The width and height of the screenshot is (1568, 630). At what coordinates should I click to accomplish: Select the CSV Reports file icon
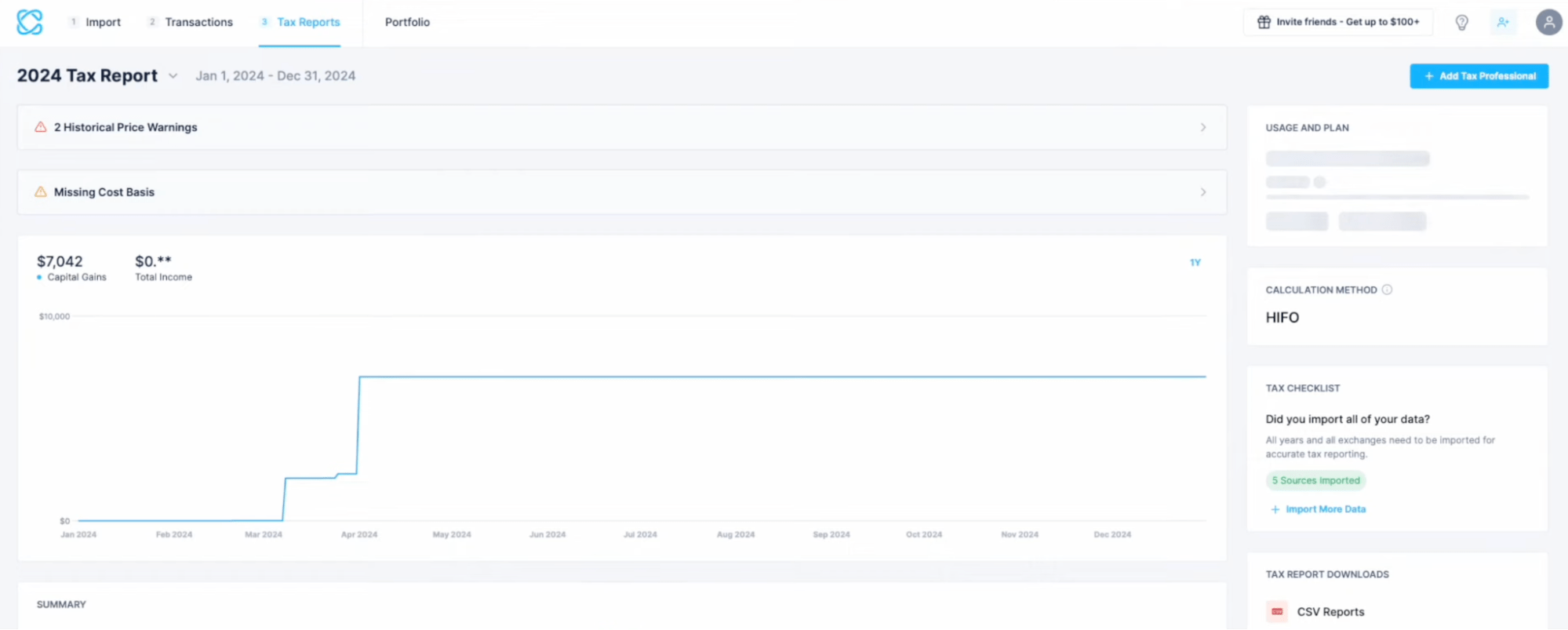(x=1276, y=611)
